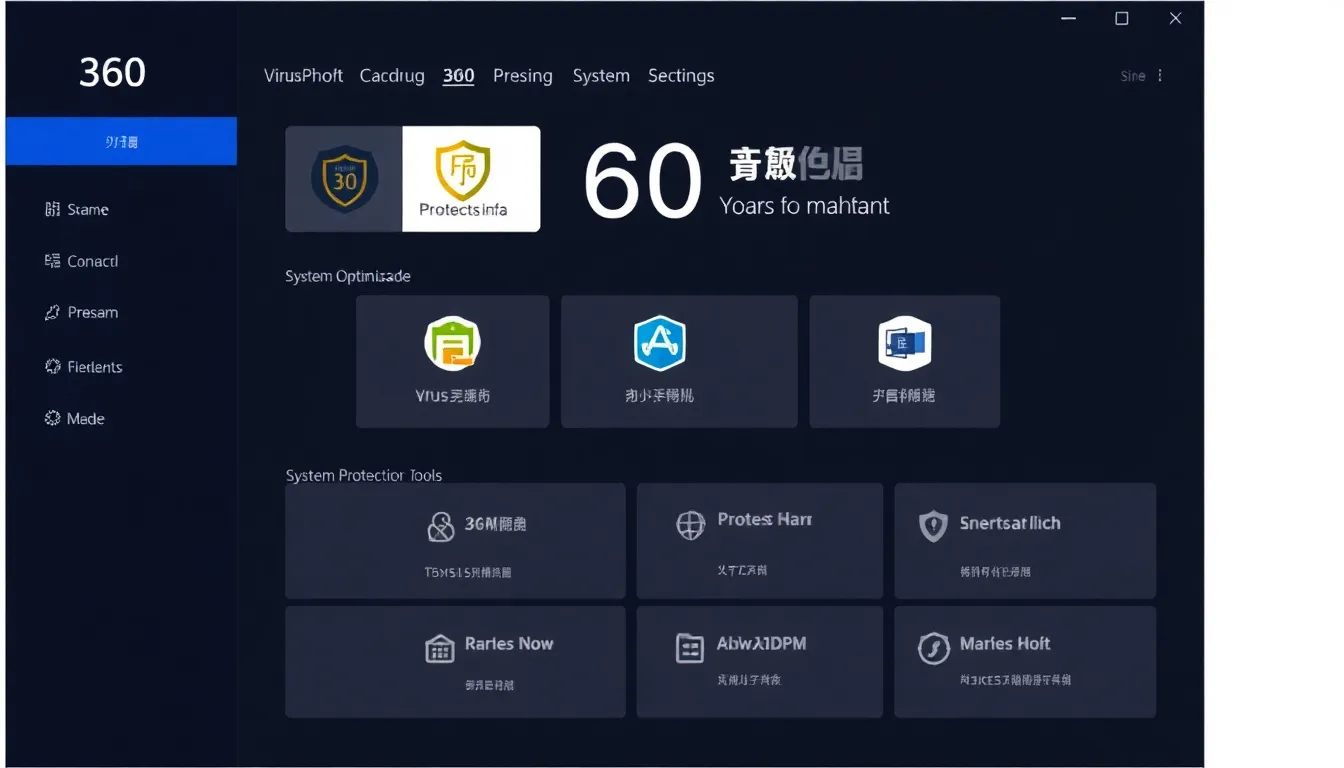
Task: Click the blue-and-white document tile icon
Action: click(x=904, y=343)
